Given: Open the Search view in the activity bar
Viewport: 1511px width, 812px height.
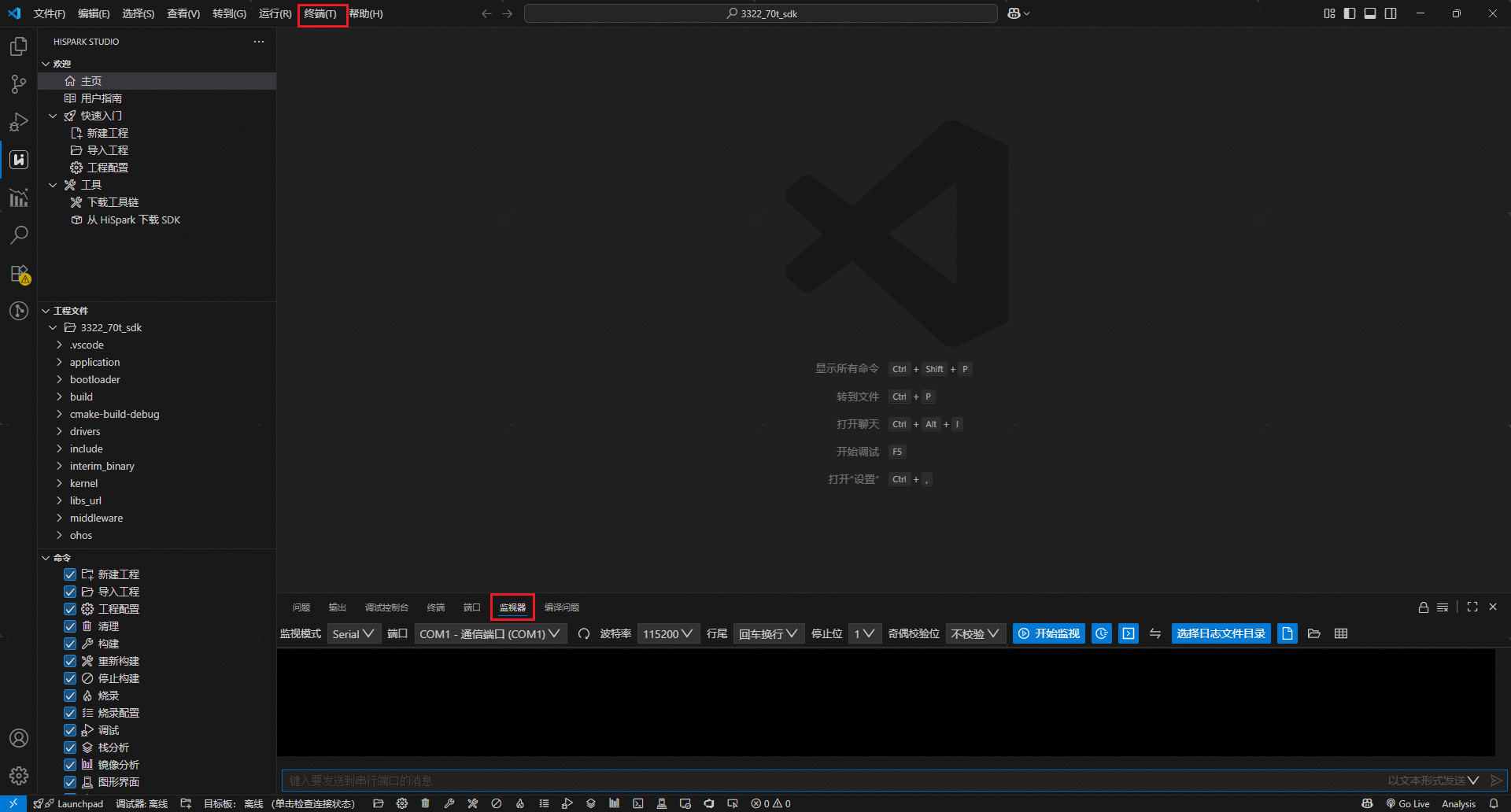Looking at the screenshot, I should pos(19,234).
